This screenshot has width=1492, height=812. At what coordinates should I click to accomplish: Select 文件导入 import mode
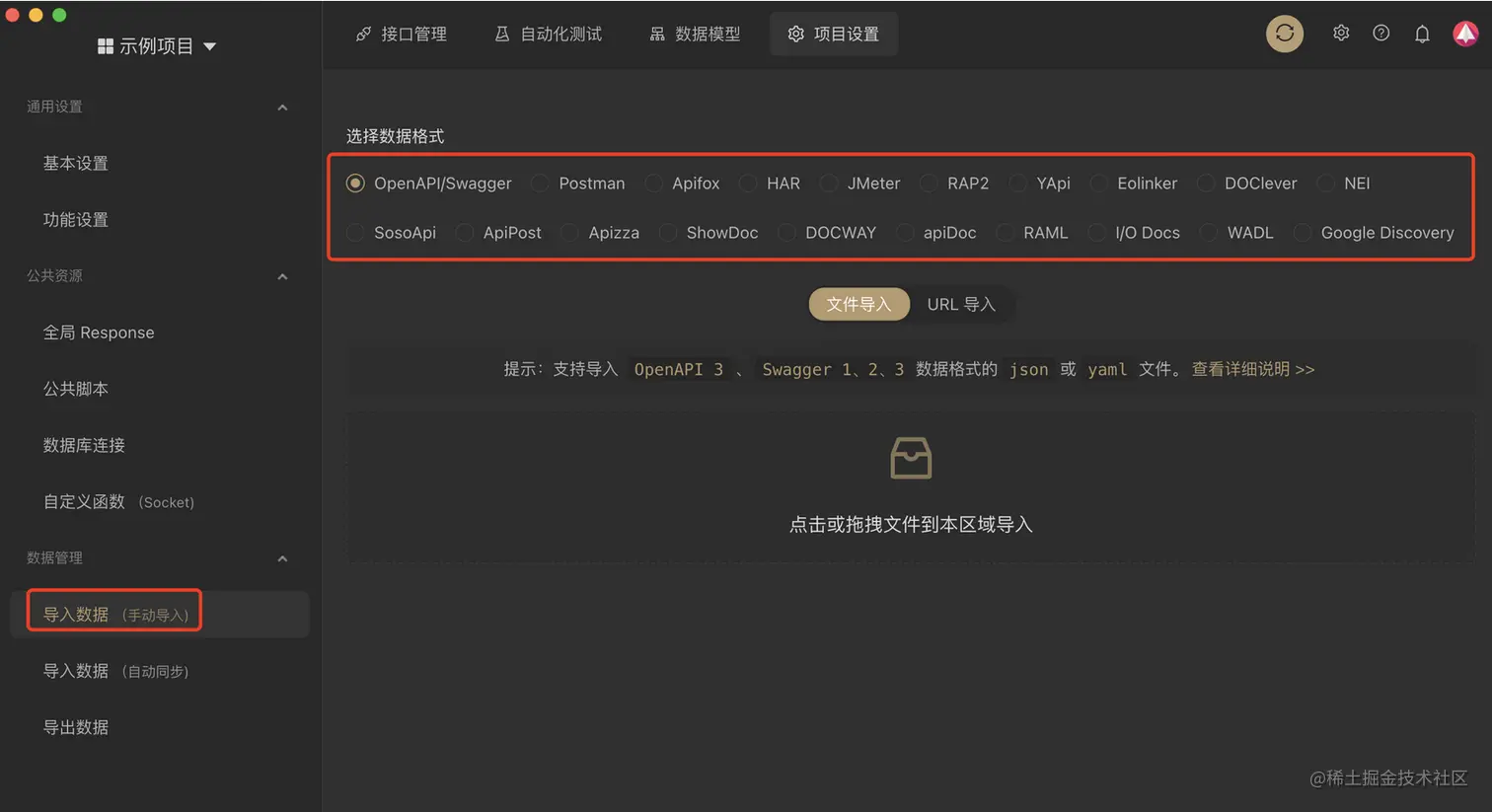[858, 304]
